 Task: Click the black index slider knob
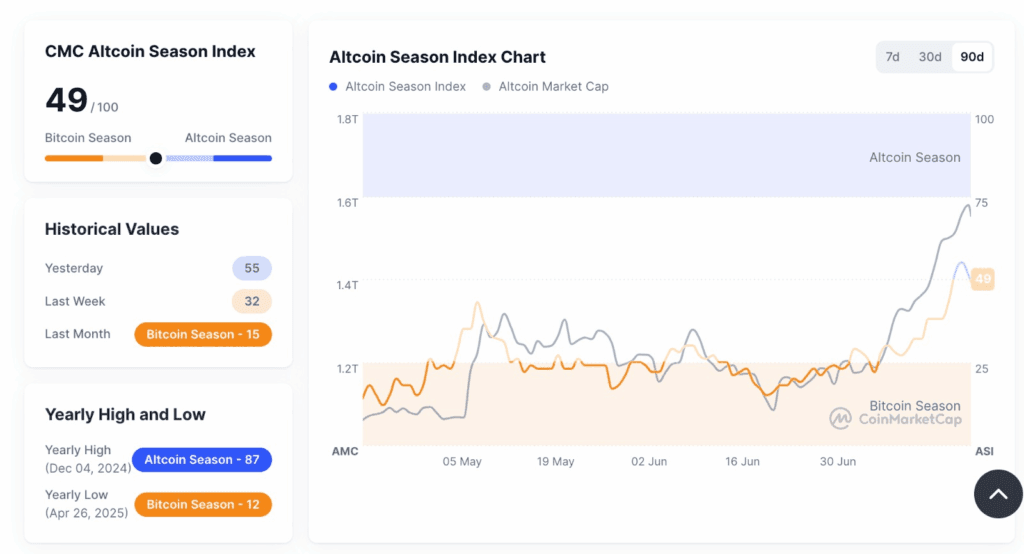[x=155, y=158]
